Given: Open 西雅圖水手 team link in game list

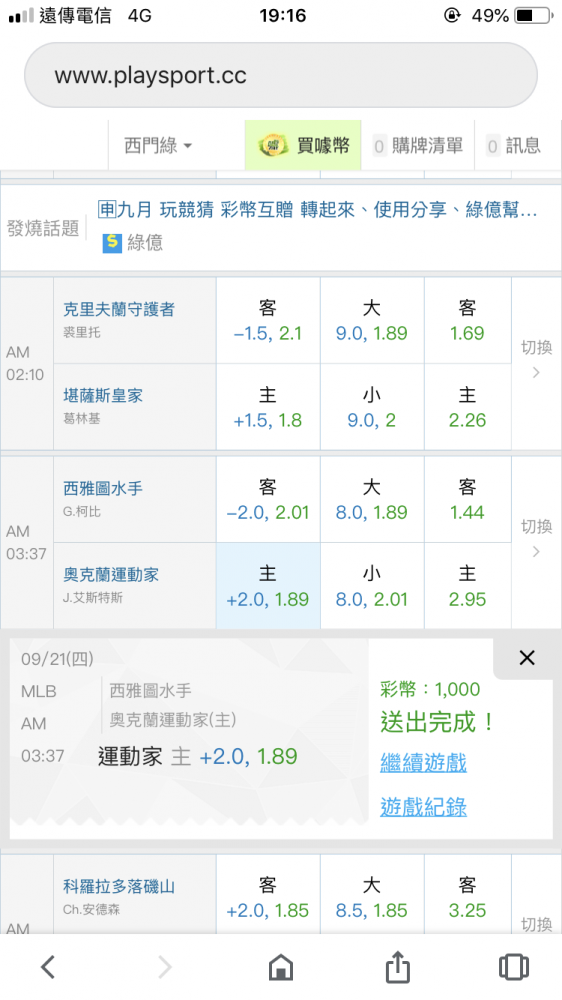Looking at the screenshot, I should coord(103,489).
